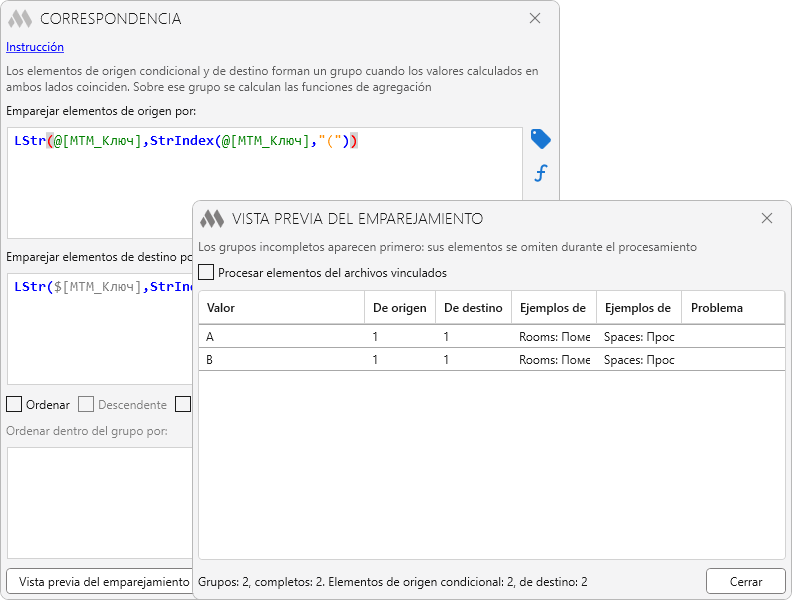The width and height of the screenshot is (792, 600).
Task: Close the Correspondencia dialog
Action: coord(535,19)
